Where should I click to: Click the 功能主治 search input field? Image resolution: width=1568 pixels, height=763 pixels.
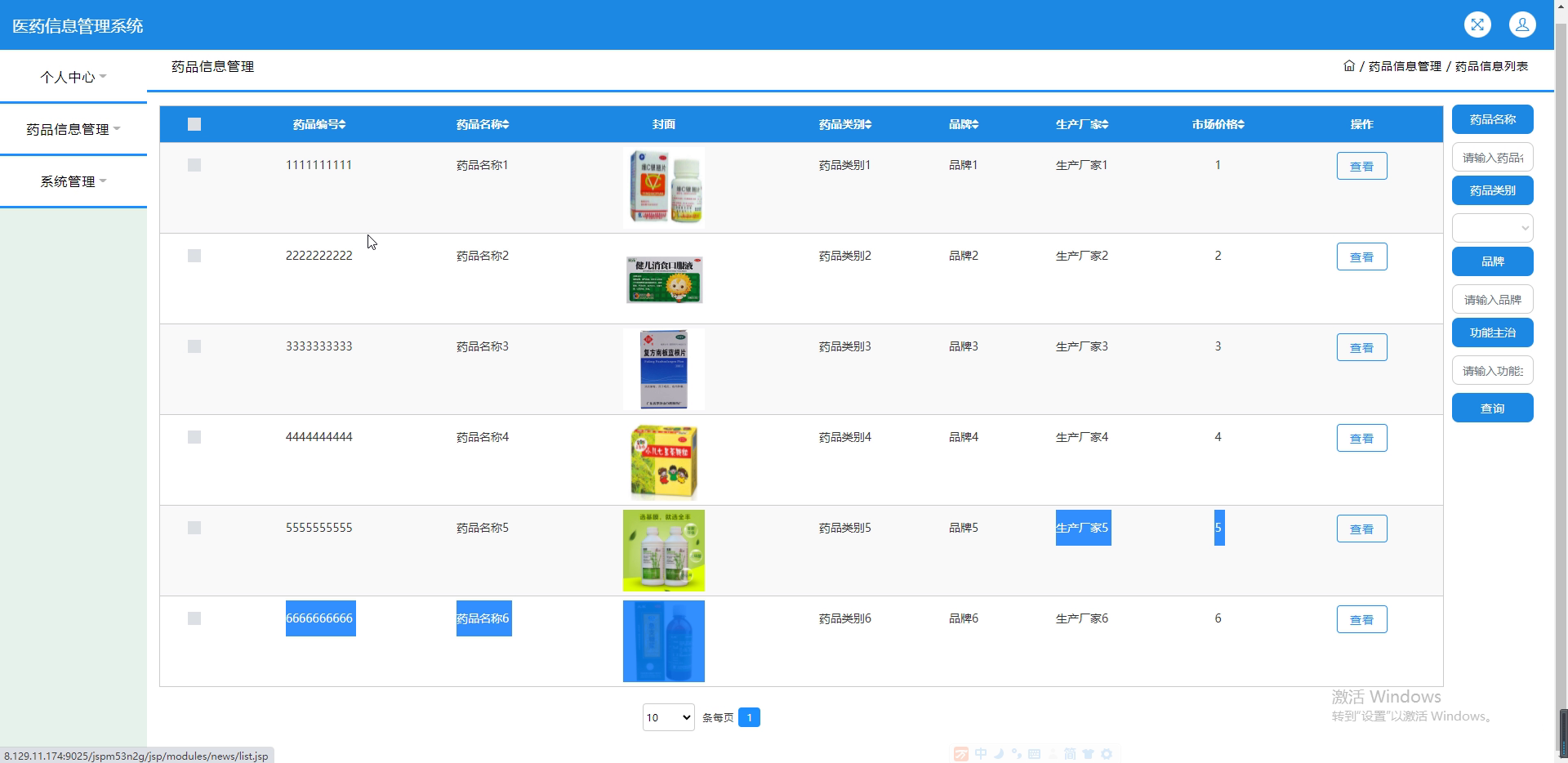click(1492, 370)
